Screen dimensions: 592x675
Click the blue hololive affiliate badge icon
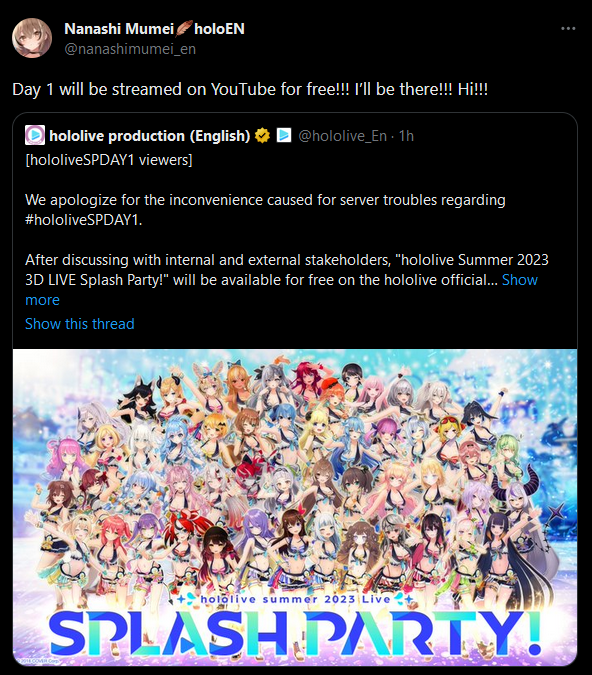coord(284,135)
